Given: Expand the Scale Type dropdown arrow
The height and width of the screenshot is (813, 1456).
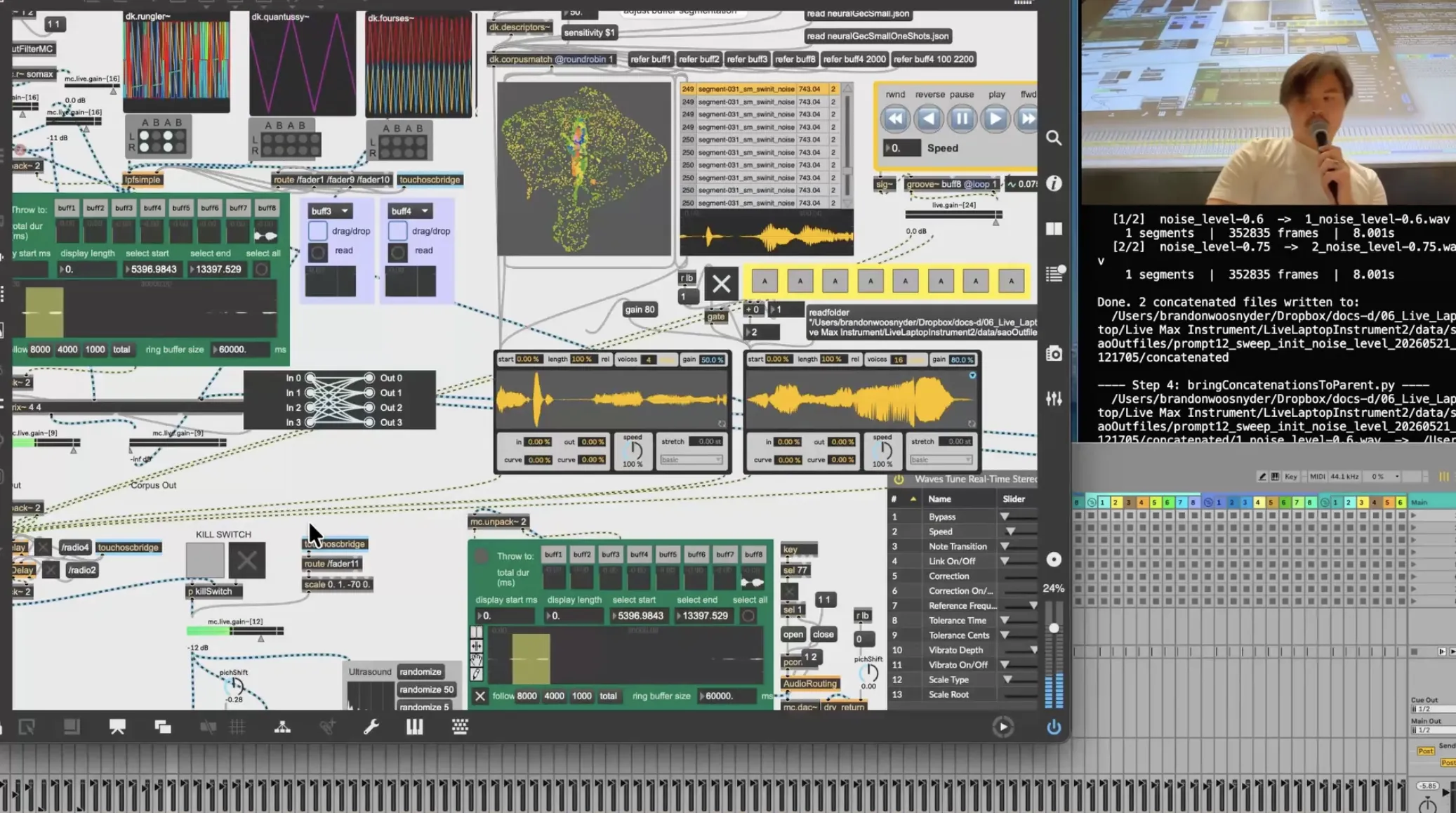Looking at the screenshot, I should click(x=1007, y=680).
